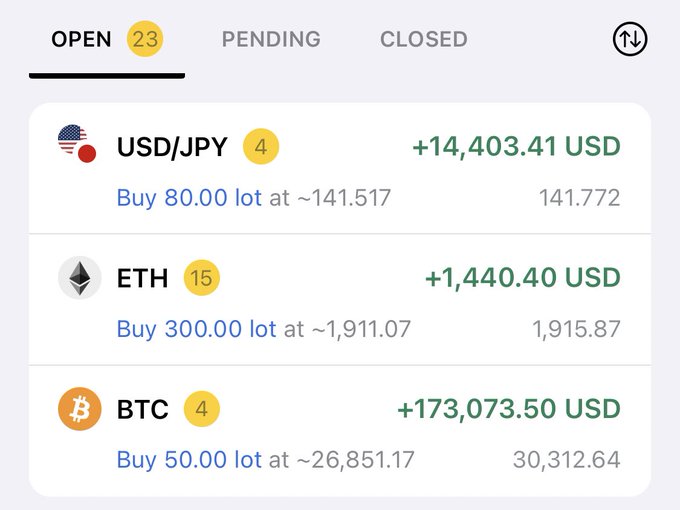Tap the ETH count badge 15
The width and height of the screenshot is (680, 510).
click(202, 278)
